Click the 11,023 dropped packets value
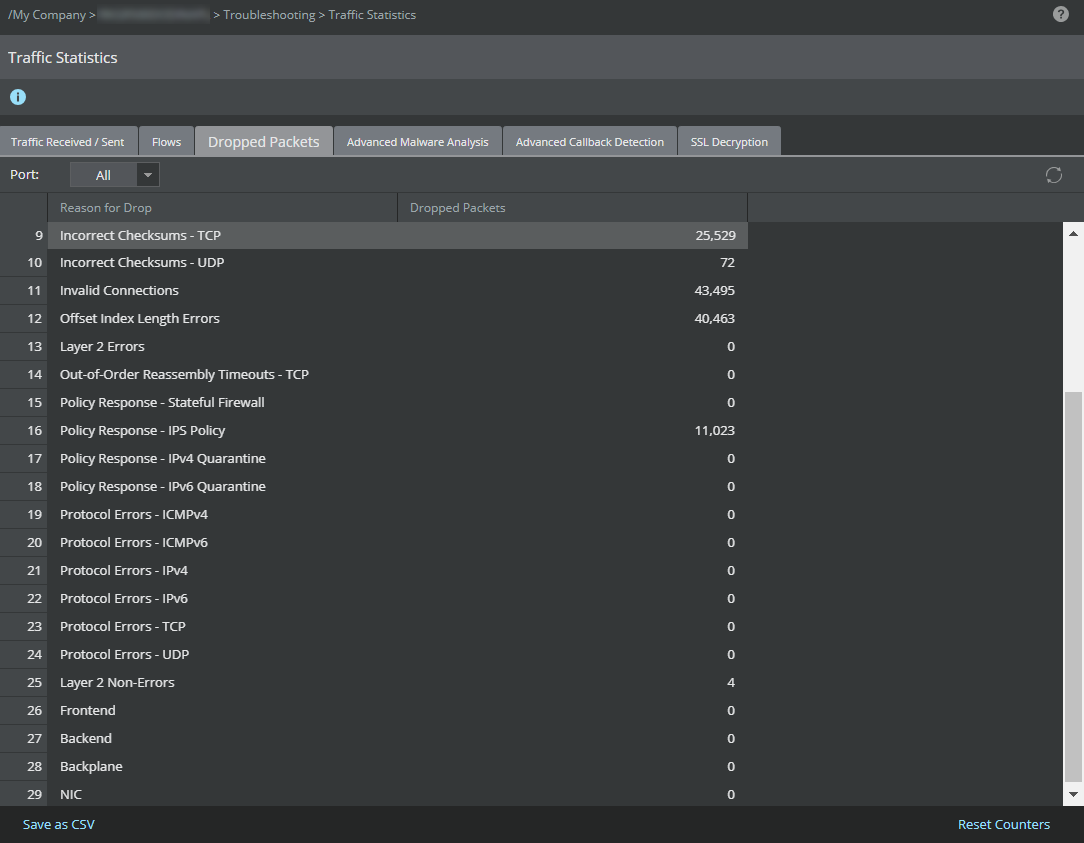Viewport: 1084px width, 843px height. click(x=715, y=431)
